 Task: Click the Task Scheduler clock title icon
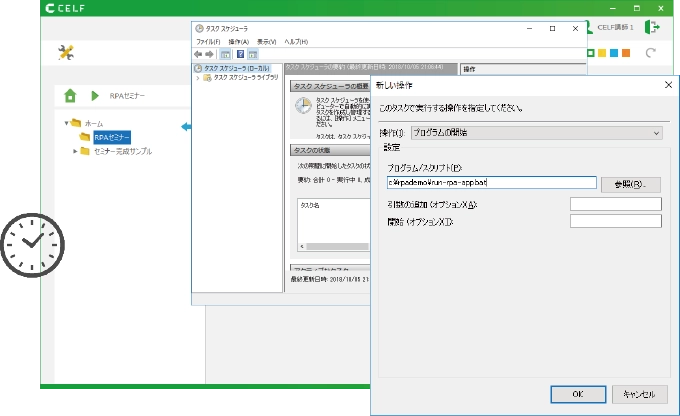(199, 29)
